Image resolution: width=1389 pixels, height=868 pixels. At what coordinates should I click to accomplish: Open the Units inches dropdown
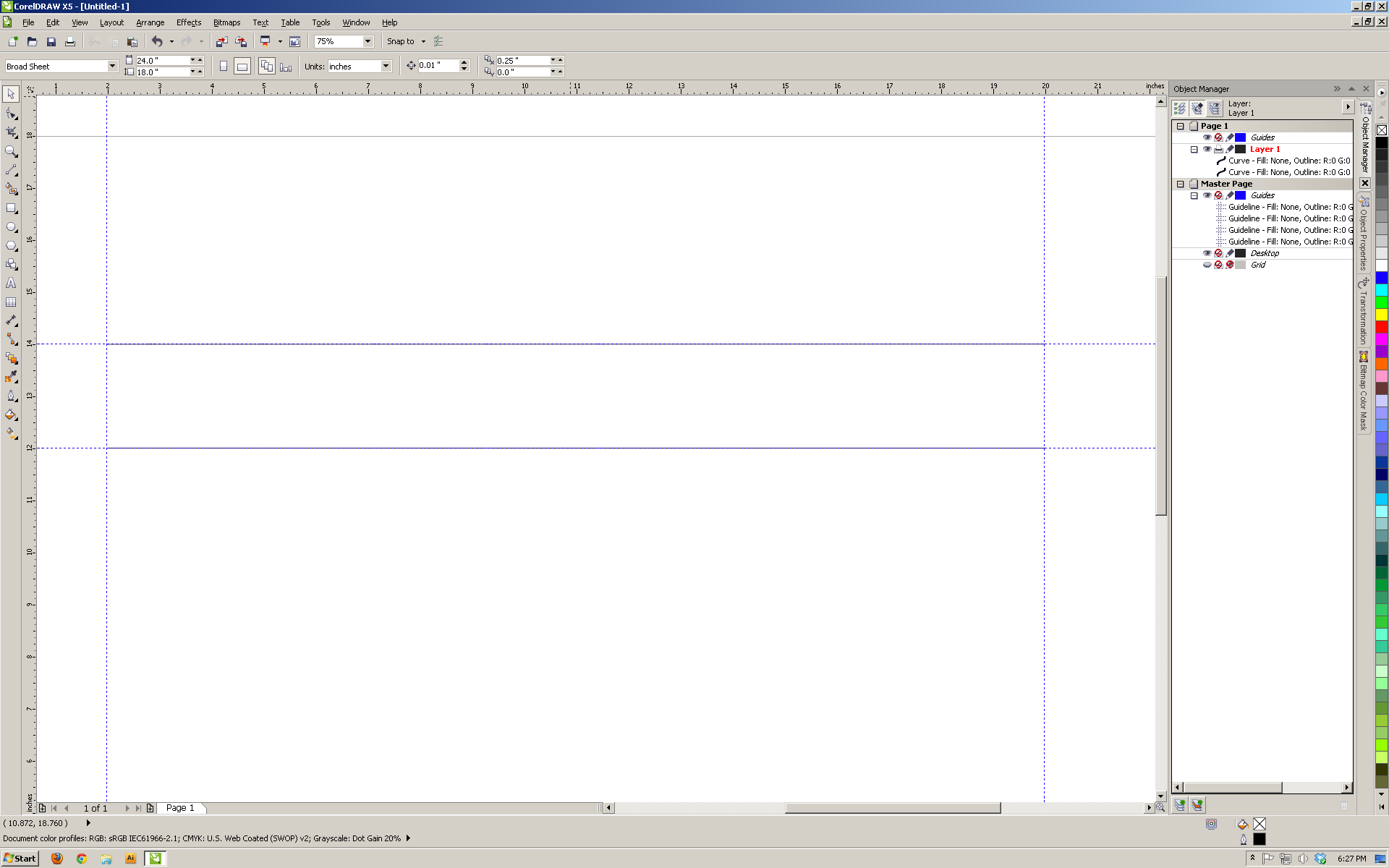386,67
